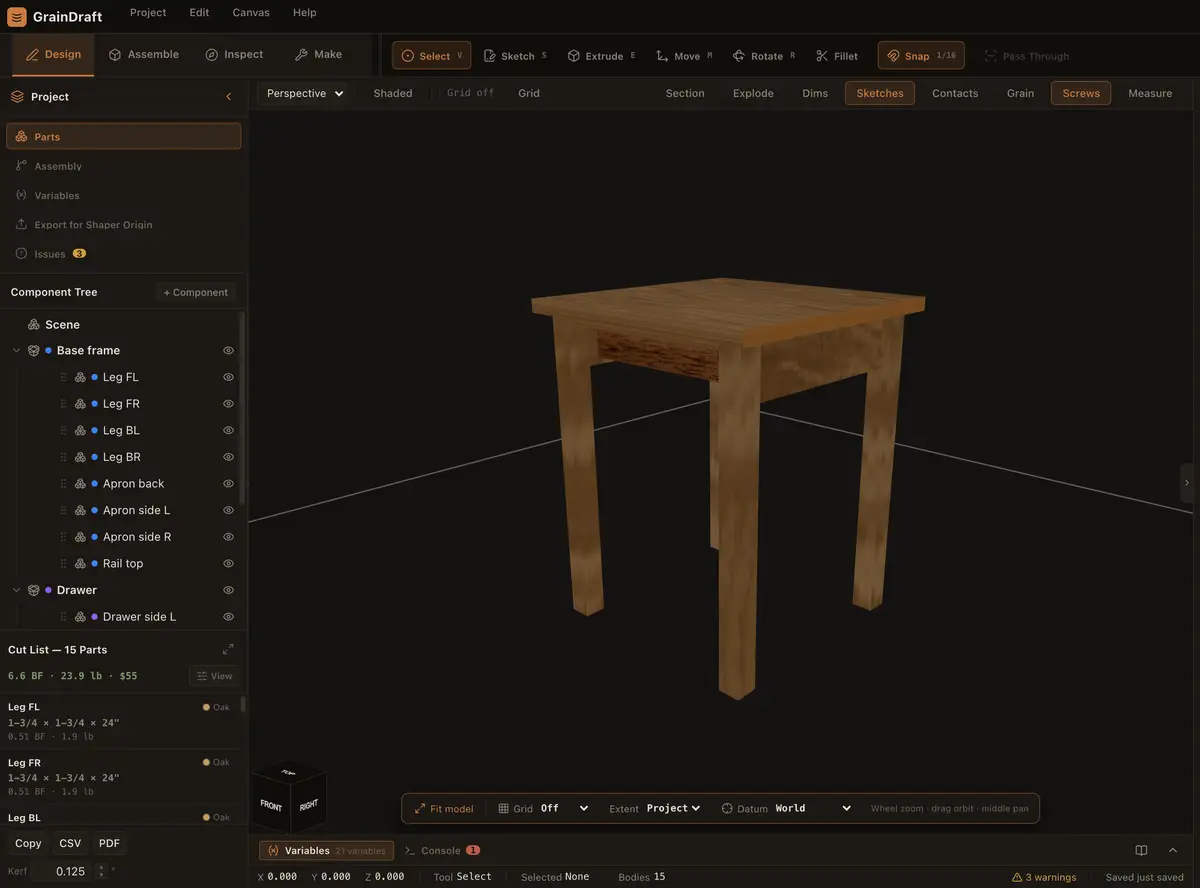Image resolution: width=1200 pixels, height=888 pixels.
Task: Collapse the Base frame tree group
Action: [x=16, y=351]
